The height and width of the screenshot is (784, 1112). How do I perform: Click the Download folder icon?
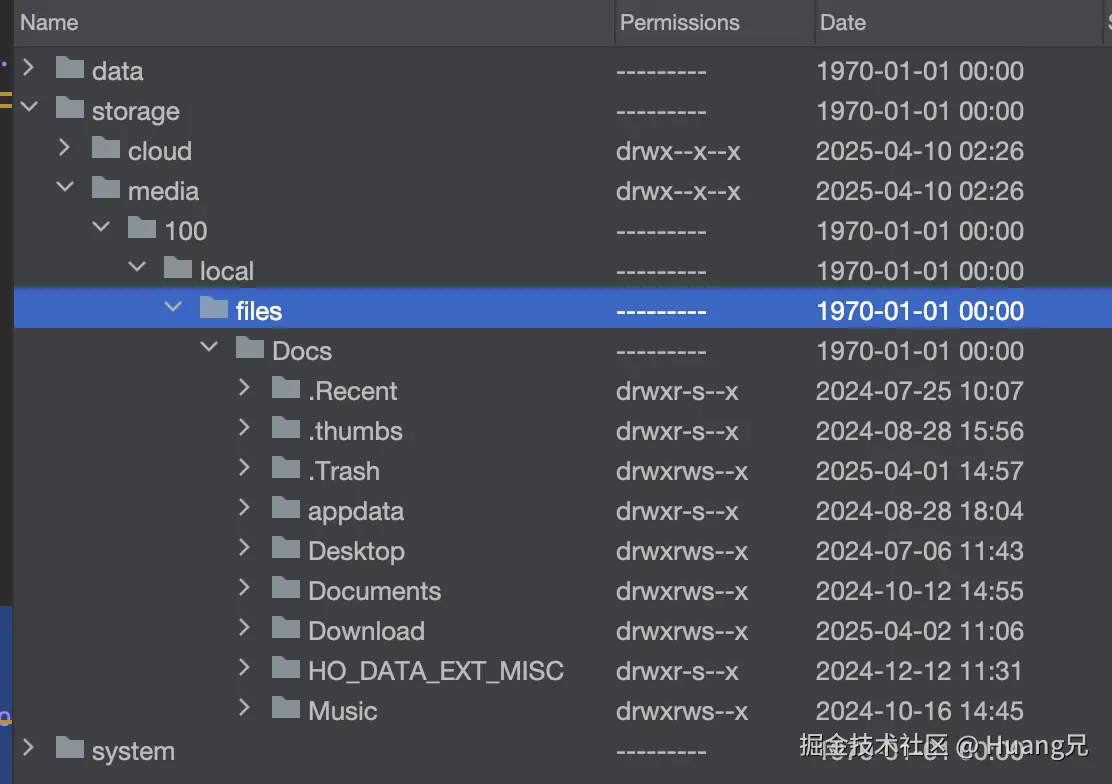[285, 630]
